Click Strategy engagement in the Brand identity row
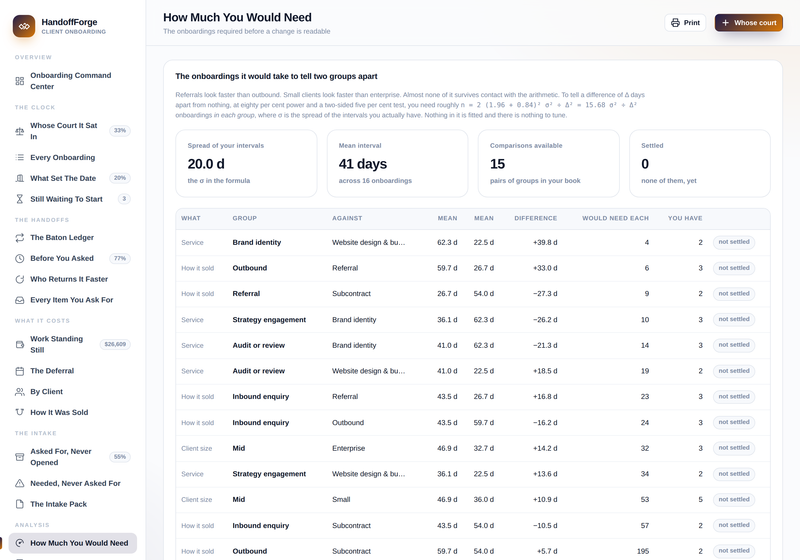Image resolution: width=800 pixels, height=560 pixels. click(x=269, y=320)
